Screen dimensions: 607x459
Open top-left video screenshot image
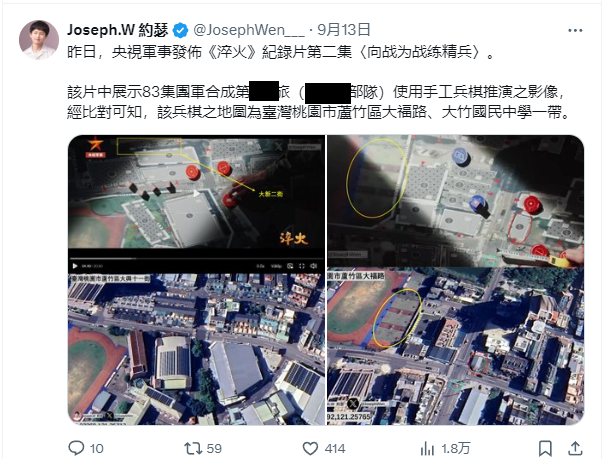point(196,204)
